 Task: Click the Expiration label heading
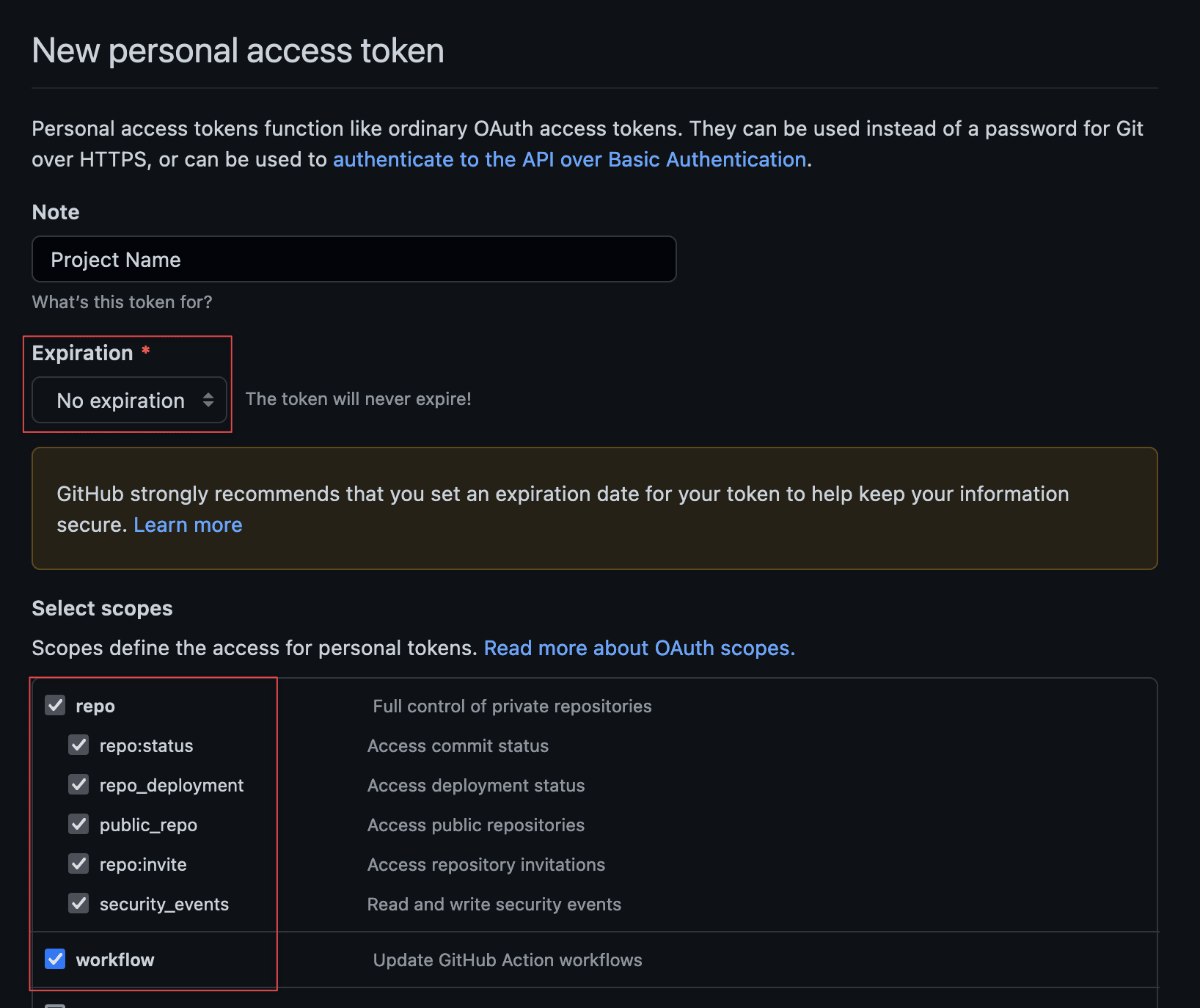click(82, 354)
